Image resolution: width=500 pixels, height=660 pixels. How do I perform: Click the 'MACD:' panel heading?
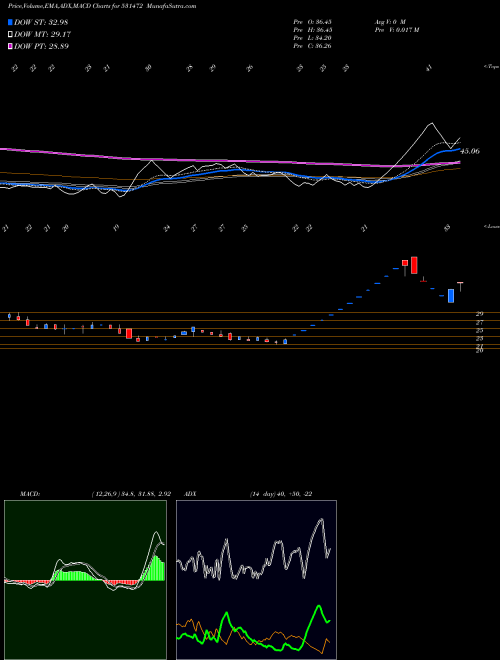(x=29, y=494)
